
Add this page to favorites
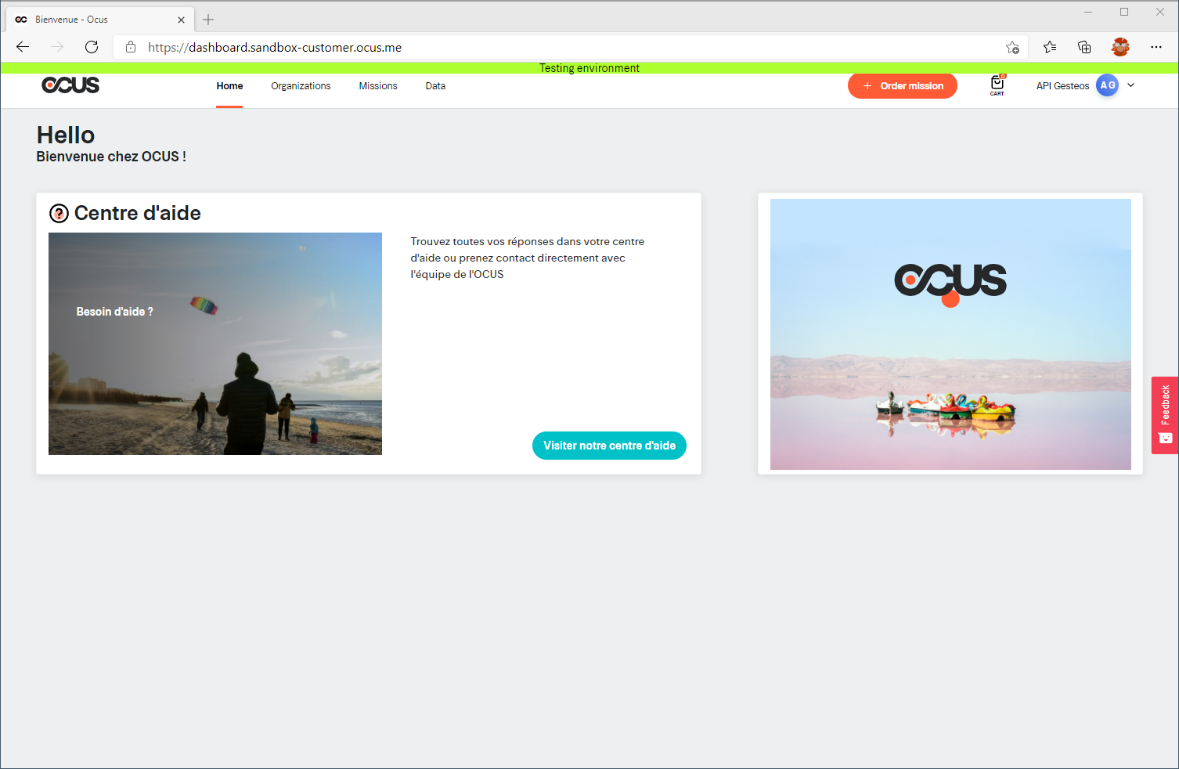1012,47
